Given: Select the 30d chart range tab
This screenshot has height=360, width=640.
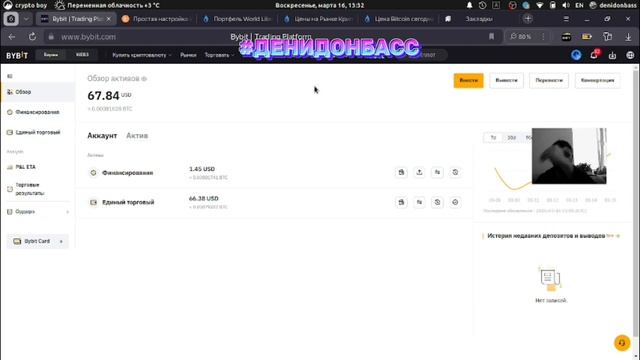Looking at the screenshot, I should 511,138.
